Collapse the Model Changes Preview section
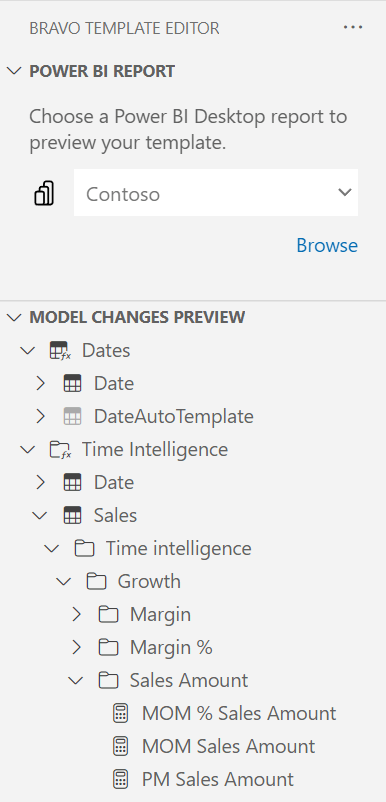The height and width of the screenshot is (802, 386). pyautogui.click(x=14, y=318)
